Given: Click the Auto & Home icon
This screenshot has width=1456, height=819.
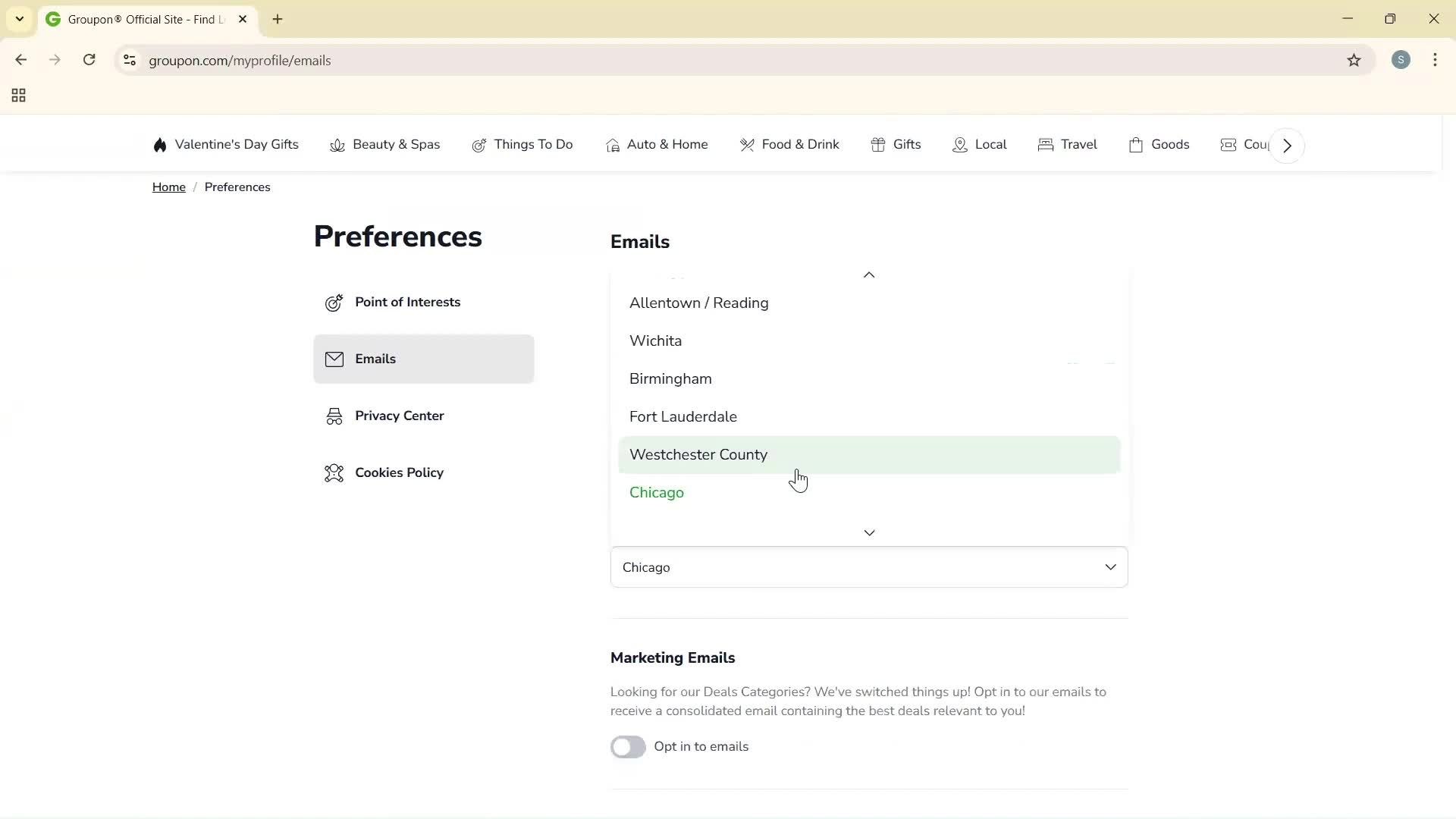Looking at the screenshot, I should point(613,145).
